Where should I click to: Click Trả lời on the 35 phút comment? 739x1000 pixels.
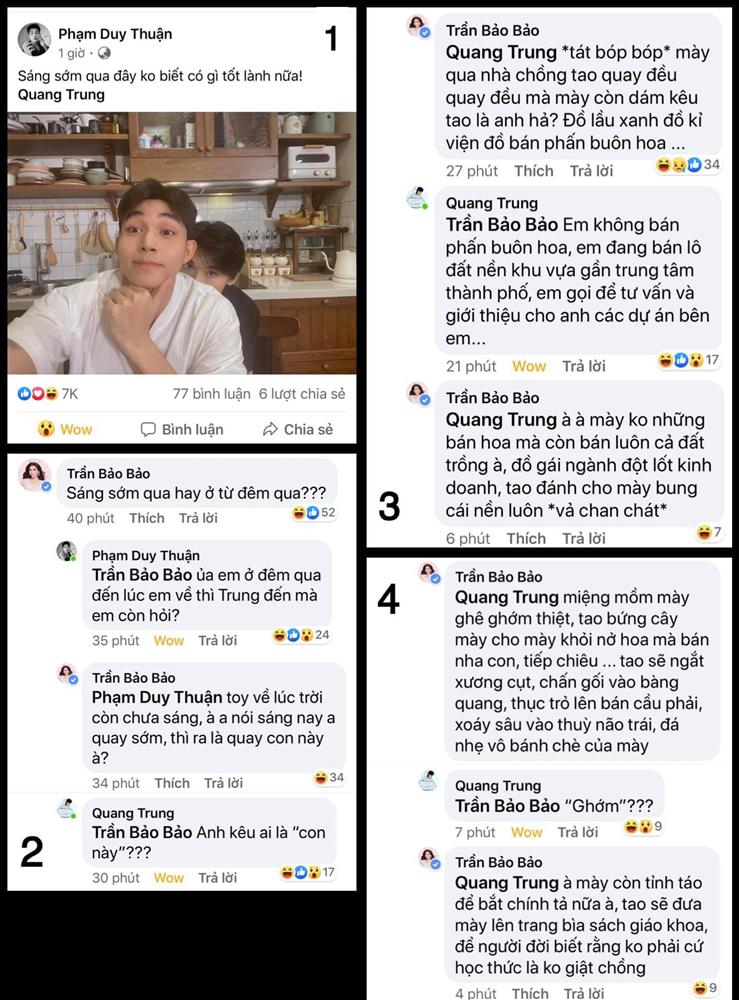coord(217,640)
